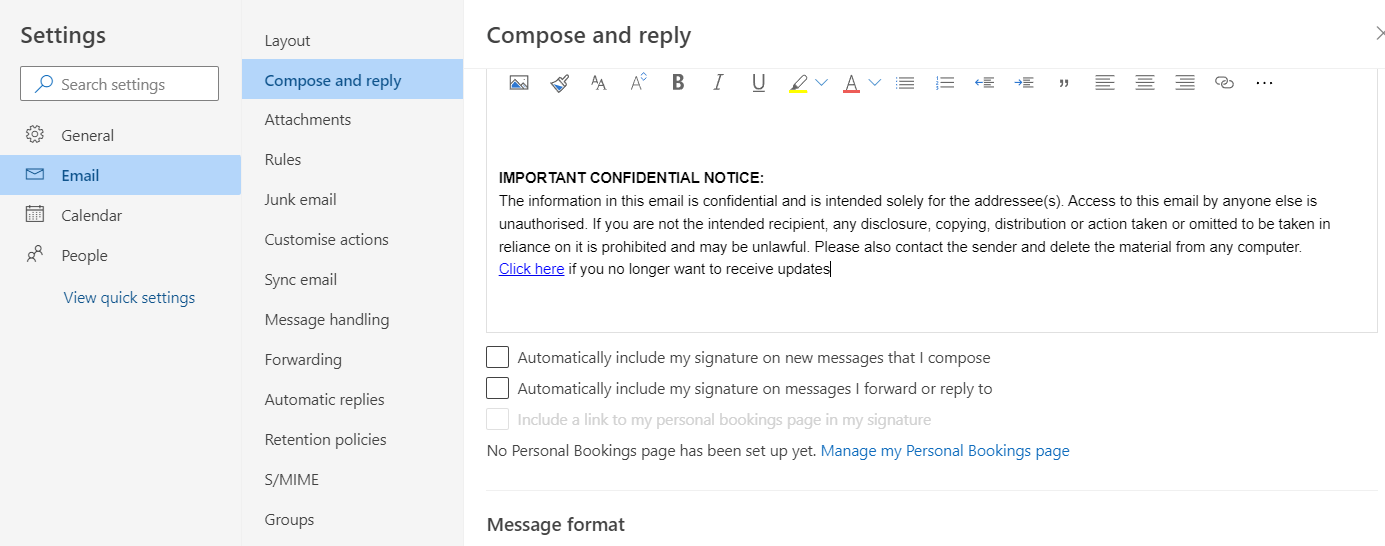Apply italic formatting to signature text
The width and height of the screenshot is (1385, 546).
click(x=718, y=83)
